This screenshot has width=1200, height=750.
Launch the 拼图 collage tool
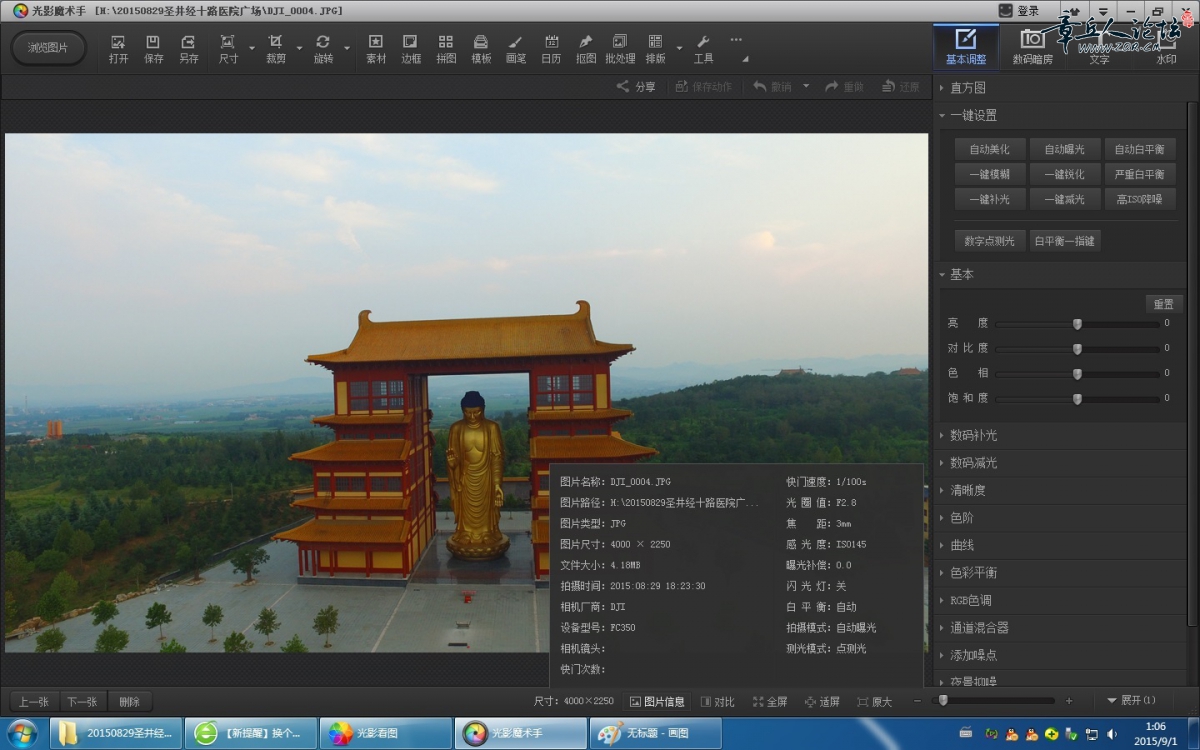pyautogui.click(x=446, y=49)
